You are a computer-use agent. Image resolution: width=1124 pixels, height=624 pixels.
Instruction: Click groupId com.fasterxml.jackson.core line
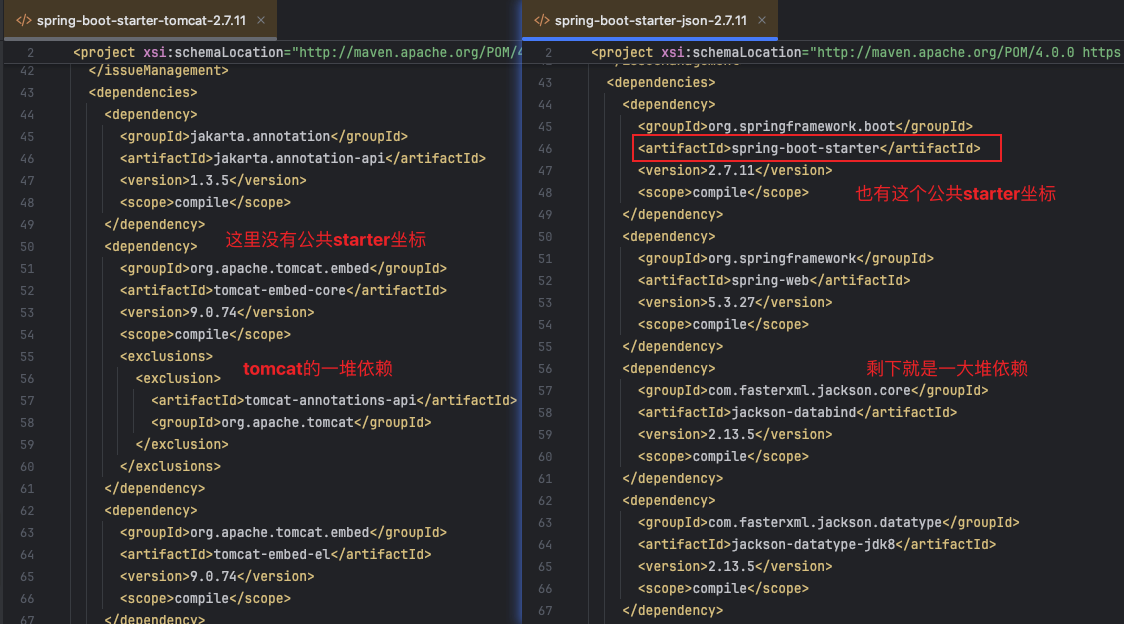pos(813,390)
